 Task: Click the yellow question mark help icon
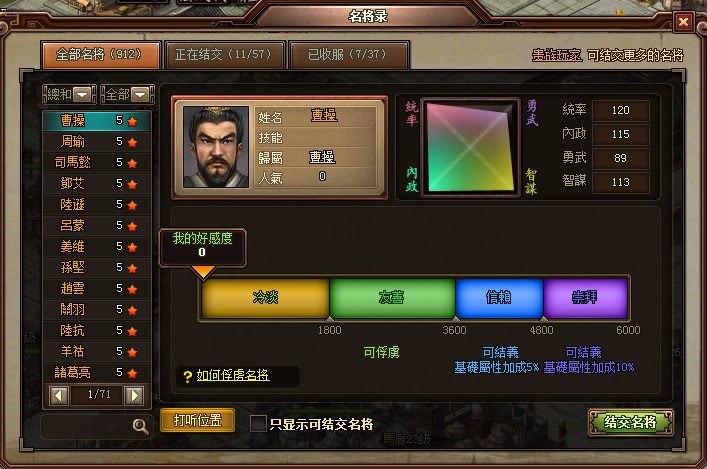click(188, 377)
